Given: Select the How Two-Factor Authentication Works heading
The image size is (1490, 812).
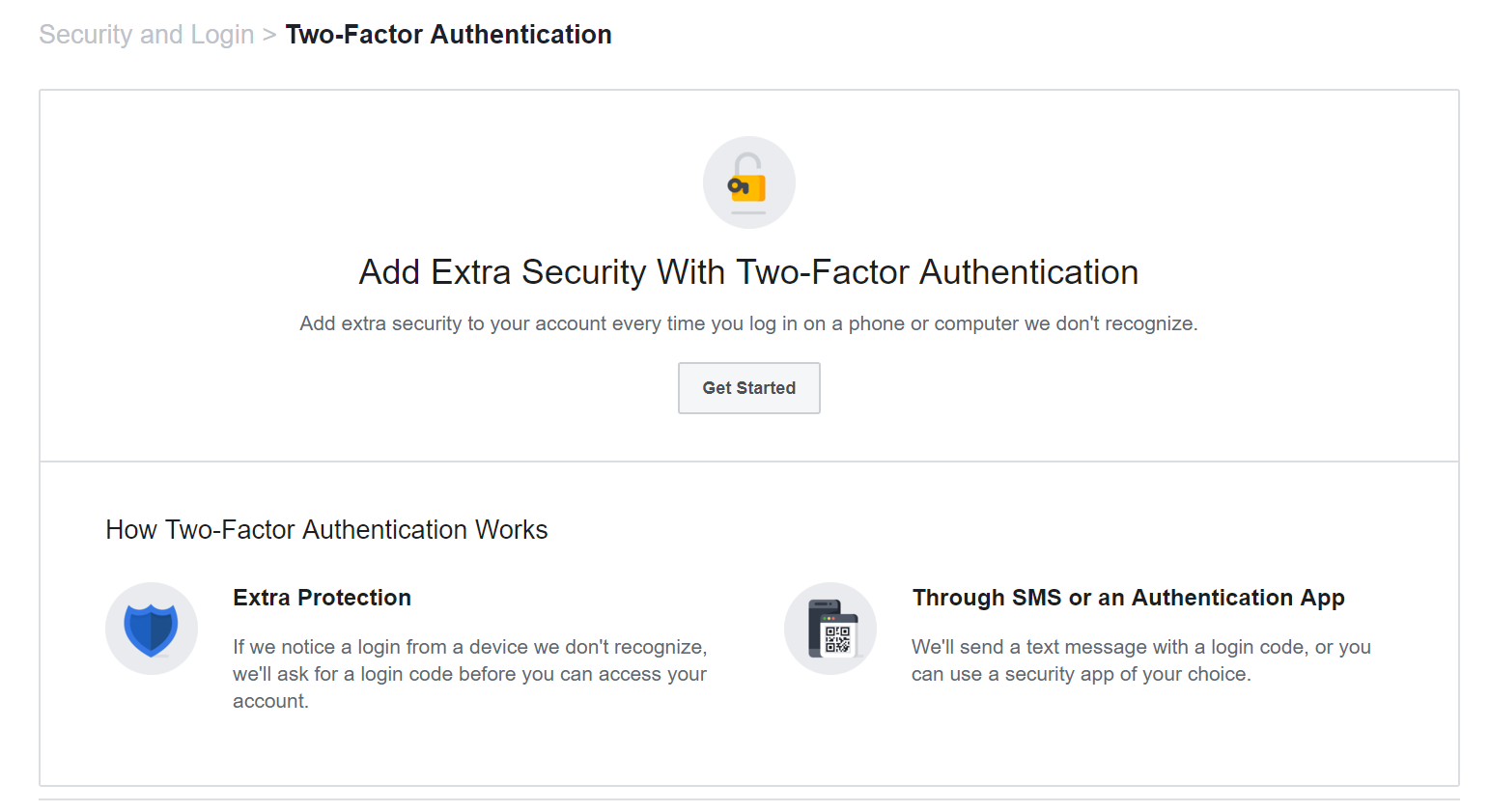Looking at the screenshot, I should click(326, 529).
